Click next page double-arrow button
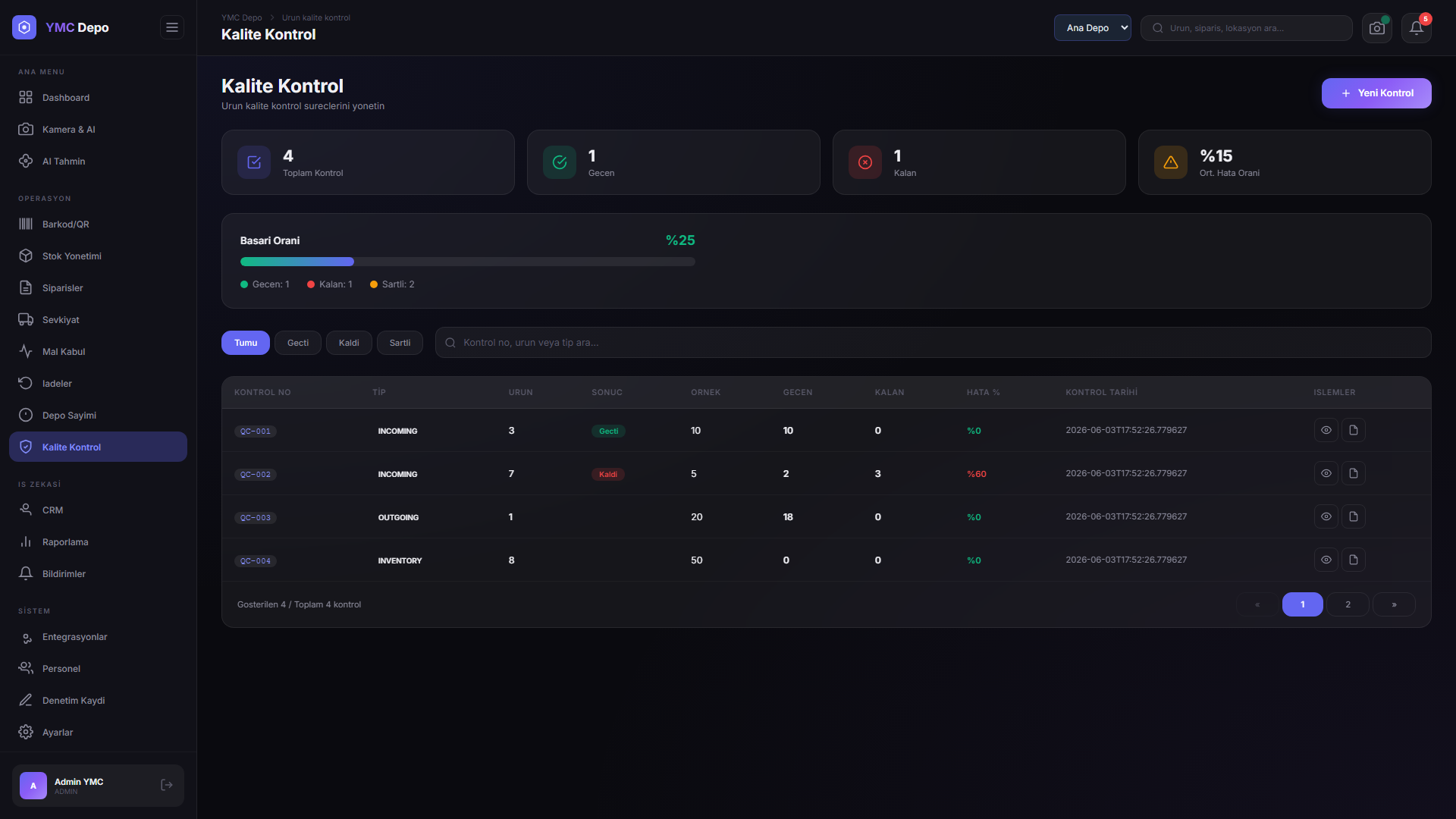The image size is (1456, 819). pos(1394,604)
